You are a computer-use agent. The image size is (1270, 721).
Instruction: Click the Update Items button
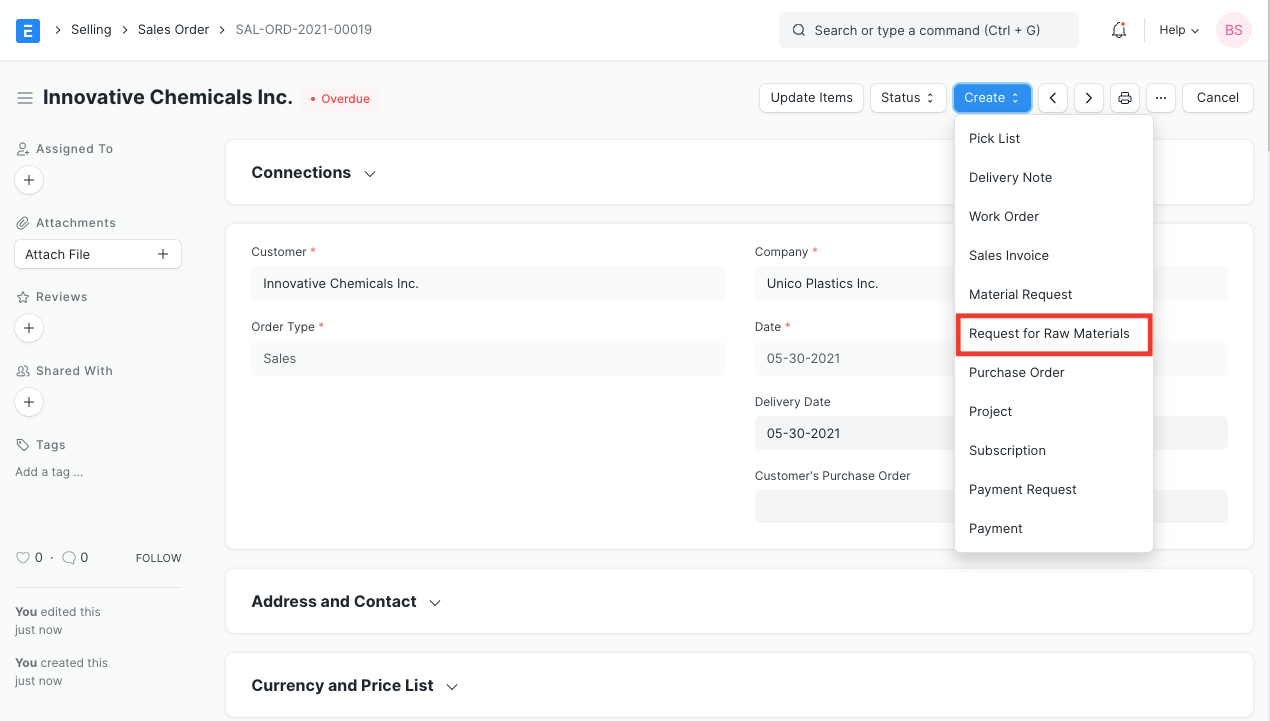(x=811, y=98)
